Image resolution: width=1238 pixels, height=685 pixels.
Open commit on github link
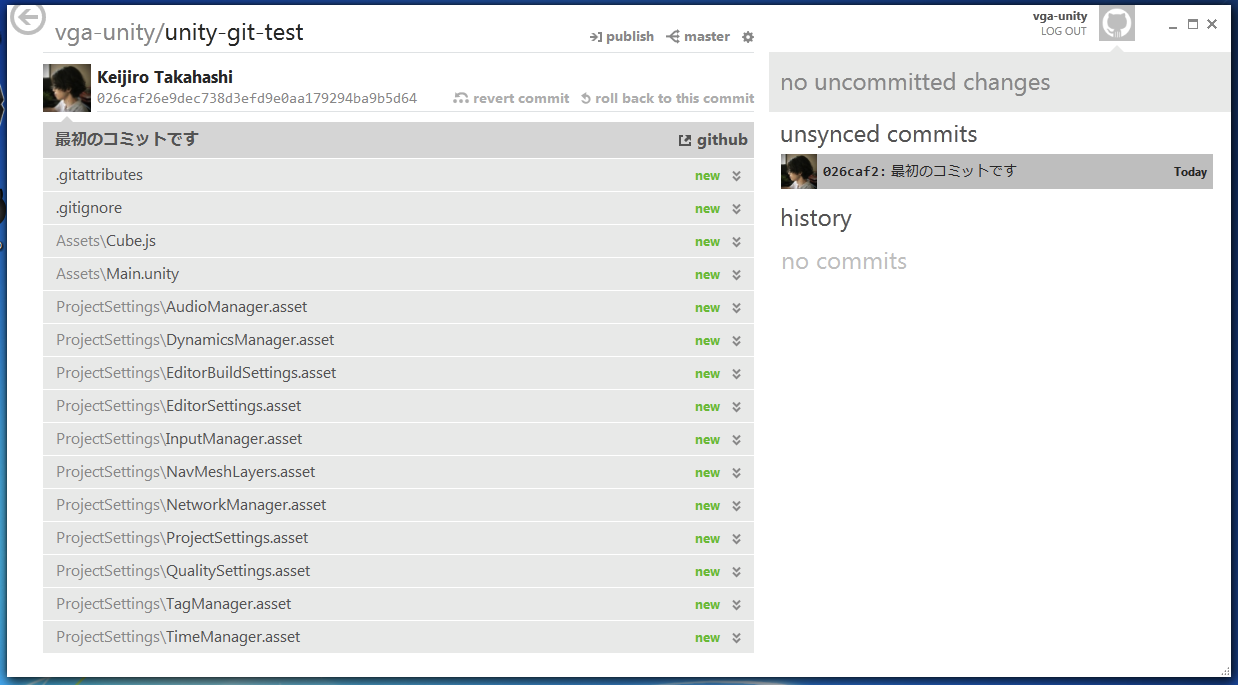[713, 140]
